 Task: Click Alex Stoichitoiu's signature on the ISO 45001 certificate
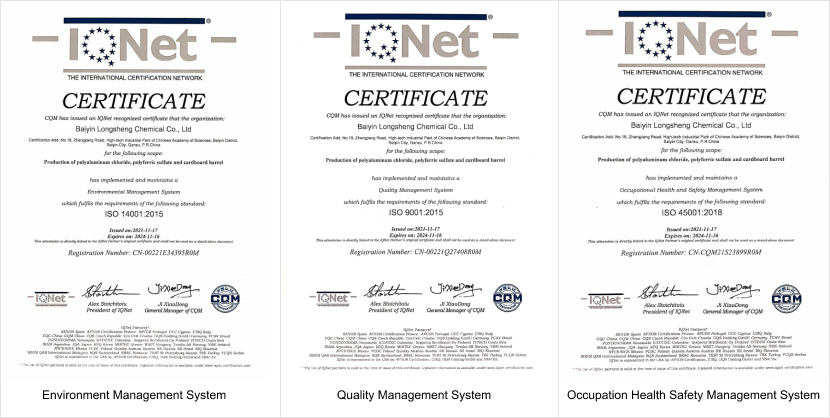(667, 292)
